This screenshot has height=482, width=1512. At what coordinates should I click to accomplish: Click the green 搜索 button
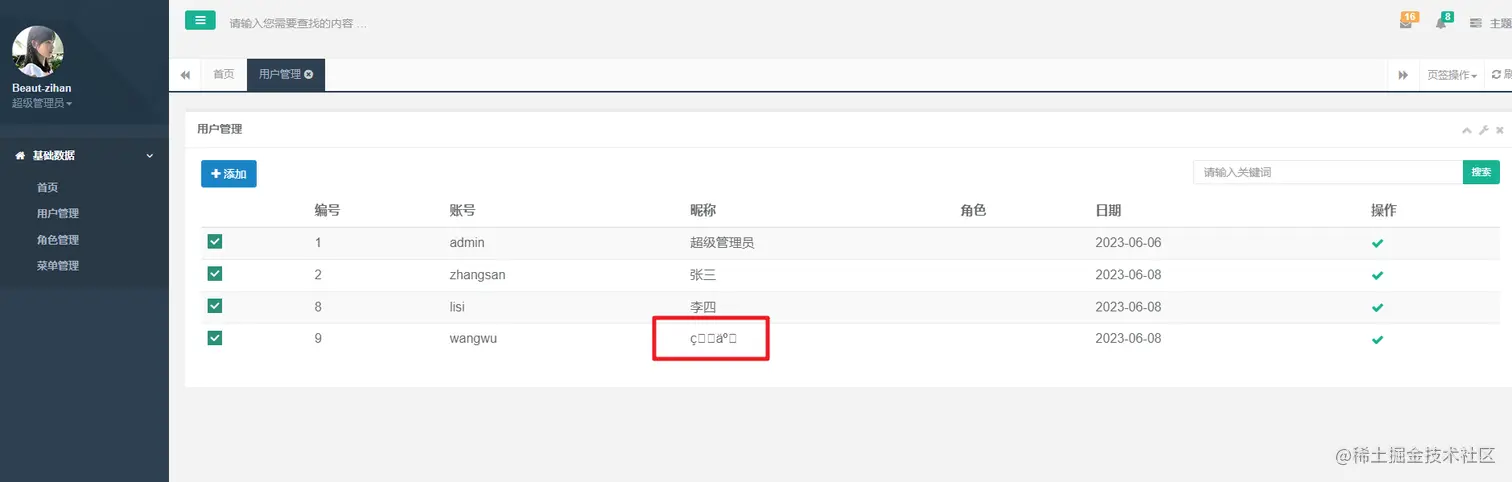(x=1481, y=172)
